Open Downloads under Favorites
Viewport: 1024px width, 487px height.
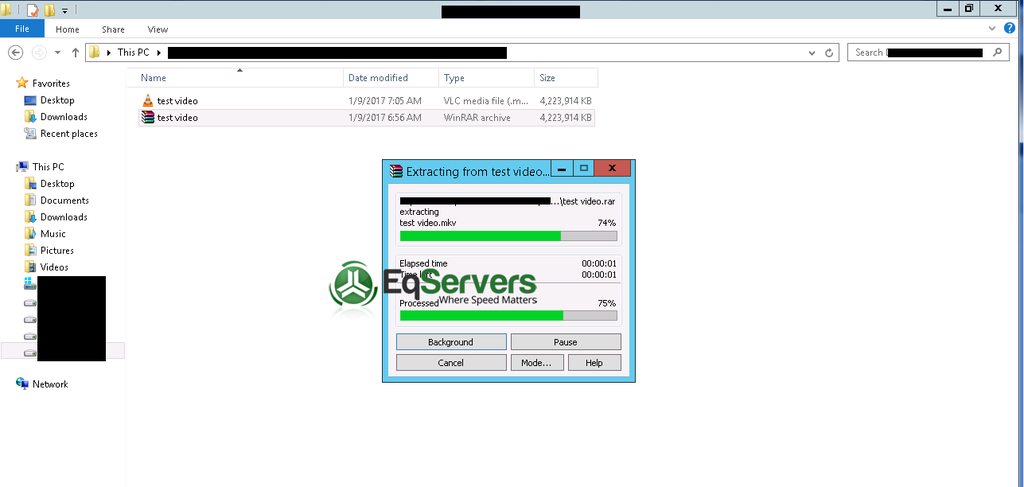pos(63,117)
